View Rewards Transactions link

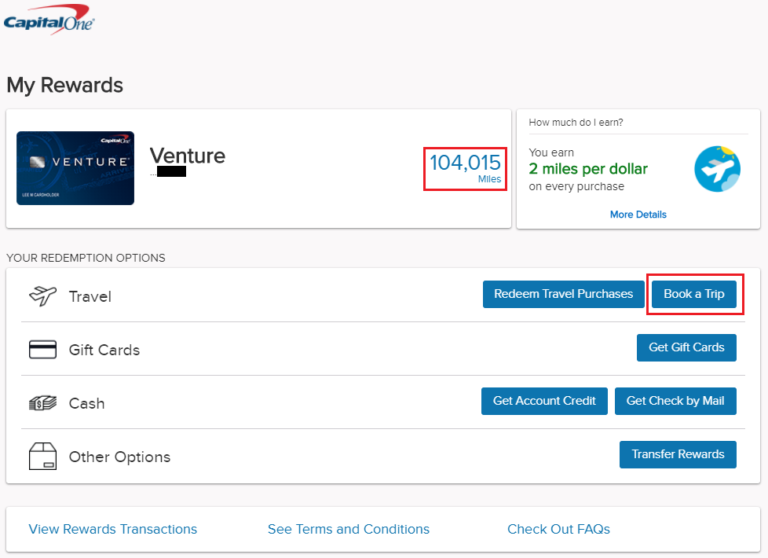click(113, 529)
